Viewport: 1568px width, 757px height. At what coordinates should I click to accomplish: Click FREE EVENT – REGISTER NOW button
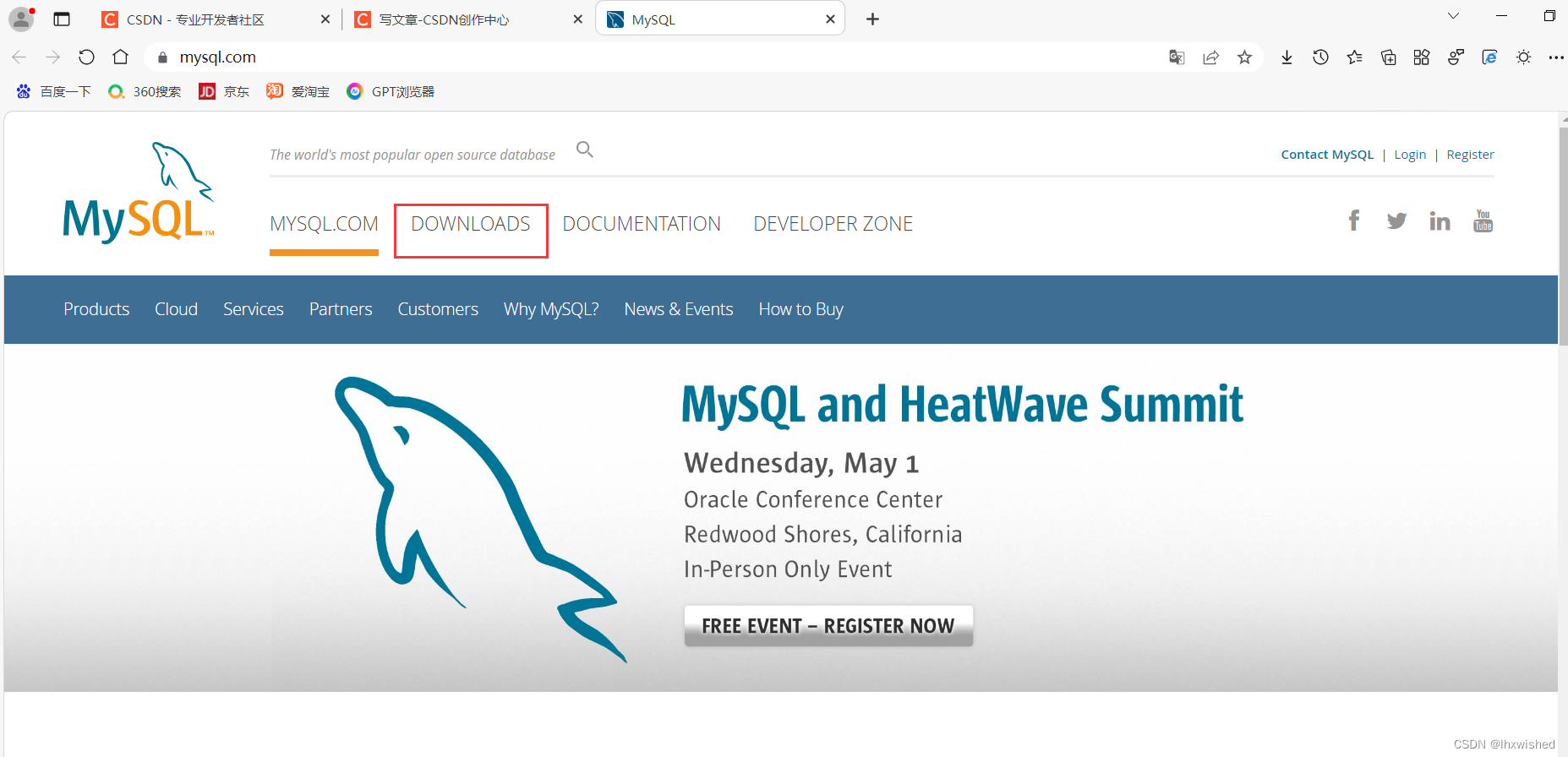(828, 626)
